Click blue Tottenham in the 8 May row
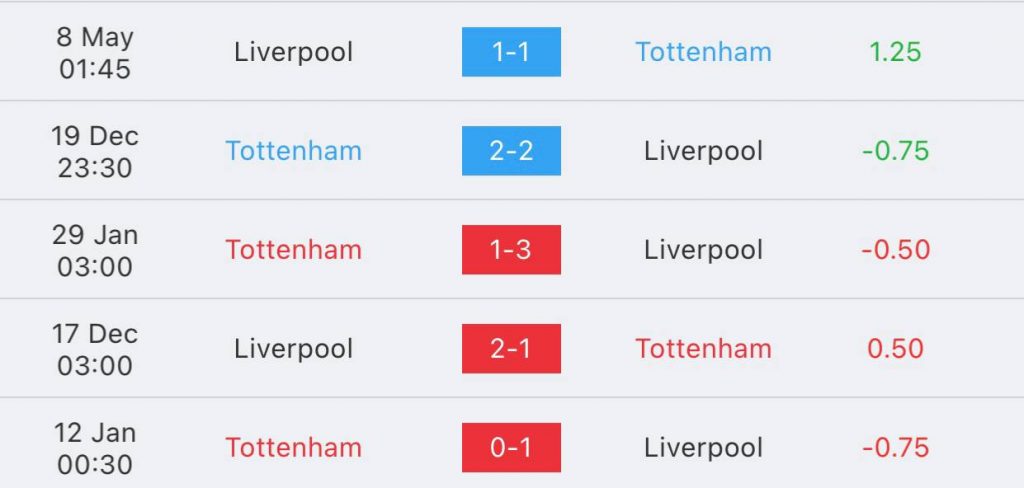 pos(703,52)
